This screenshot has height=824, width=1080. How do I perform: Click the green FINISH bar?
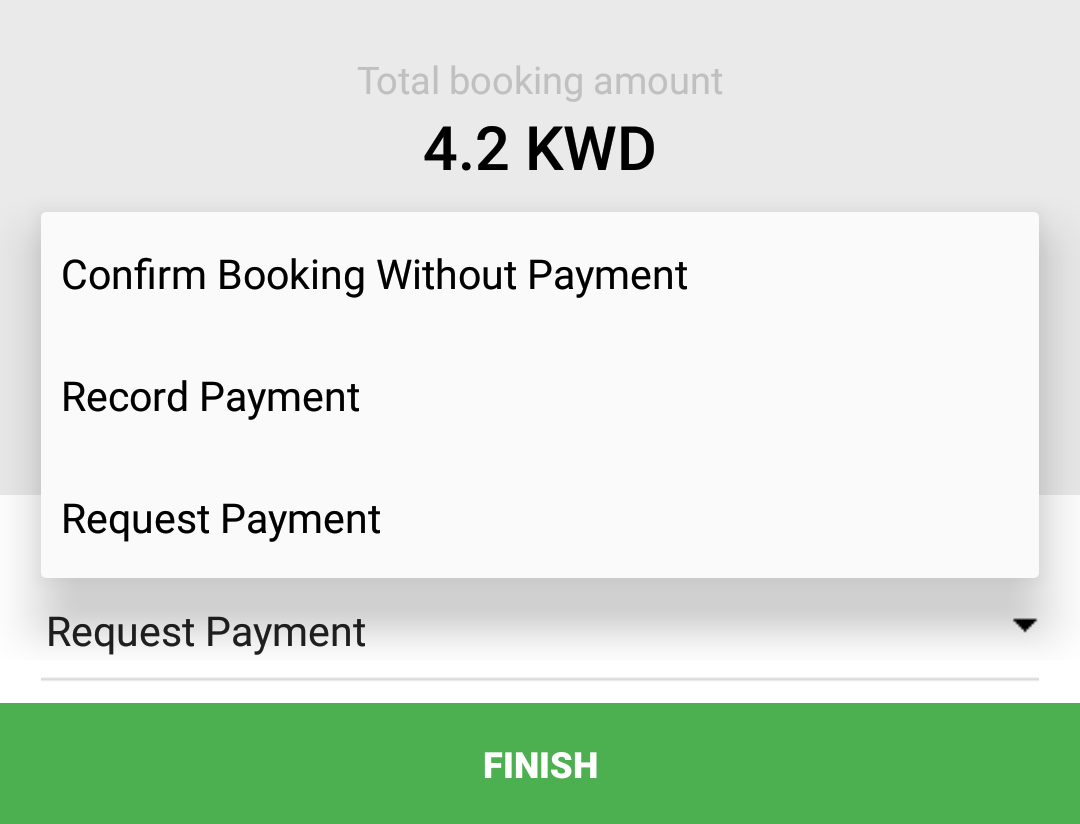tap(540, 764)
